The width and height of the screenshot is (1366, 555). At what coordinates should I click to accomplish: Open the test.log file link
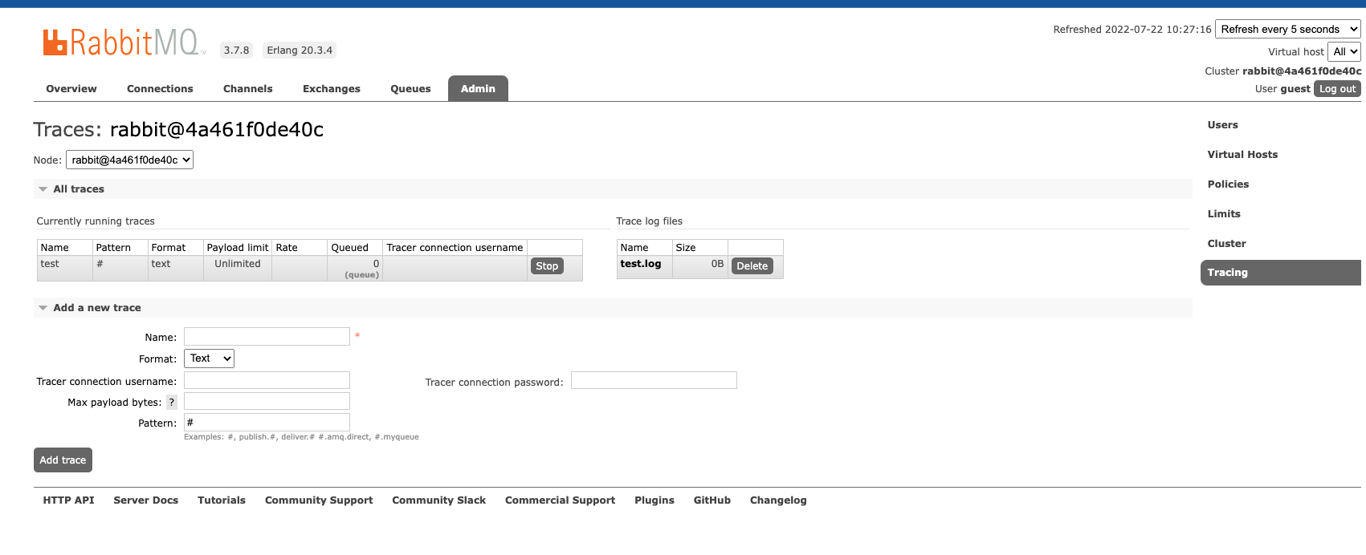coord(640,264)
